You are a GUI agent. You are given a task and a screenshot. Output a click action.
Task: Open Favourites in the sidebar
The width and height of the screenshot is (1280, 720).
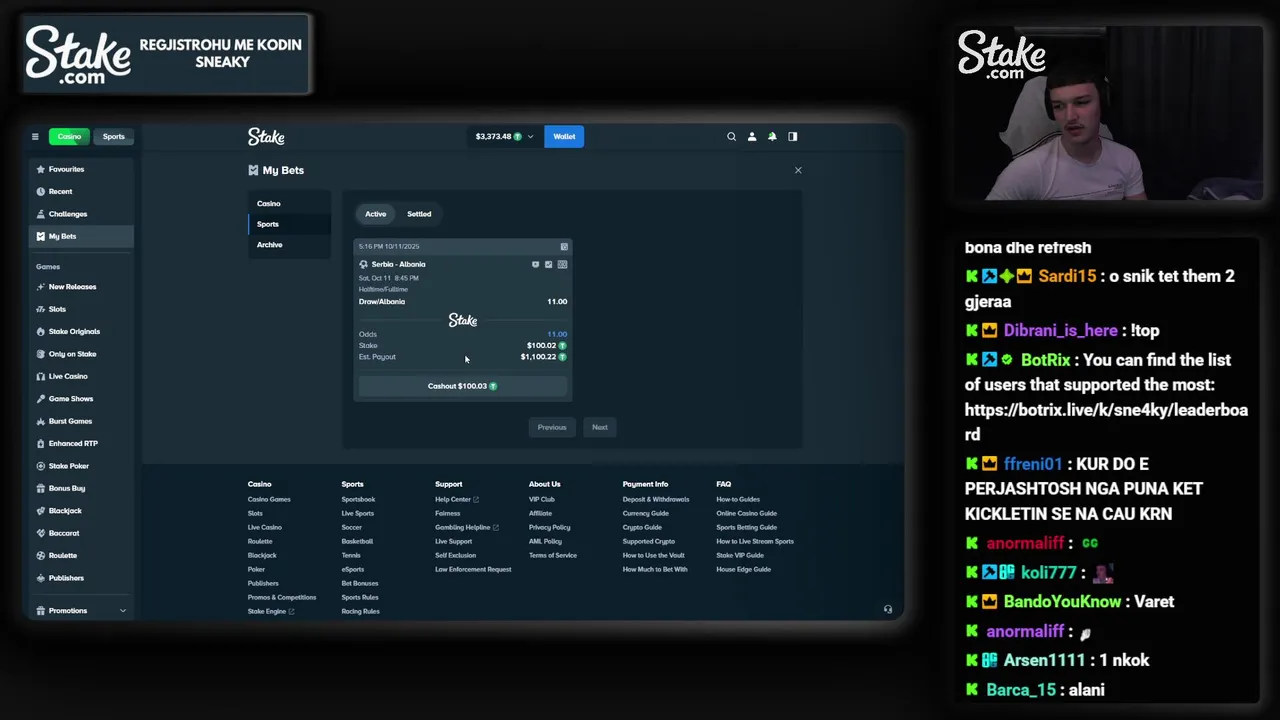click(x=81, y=169)
